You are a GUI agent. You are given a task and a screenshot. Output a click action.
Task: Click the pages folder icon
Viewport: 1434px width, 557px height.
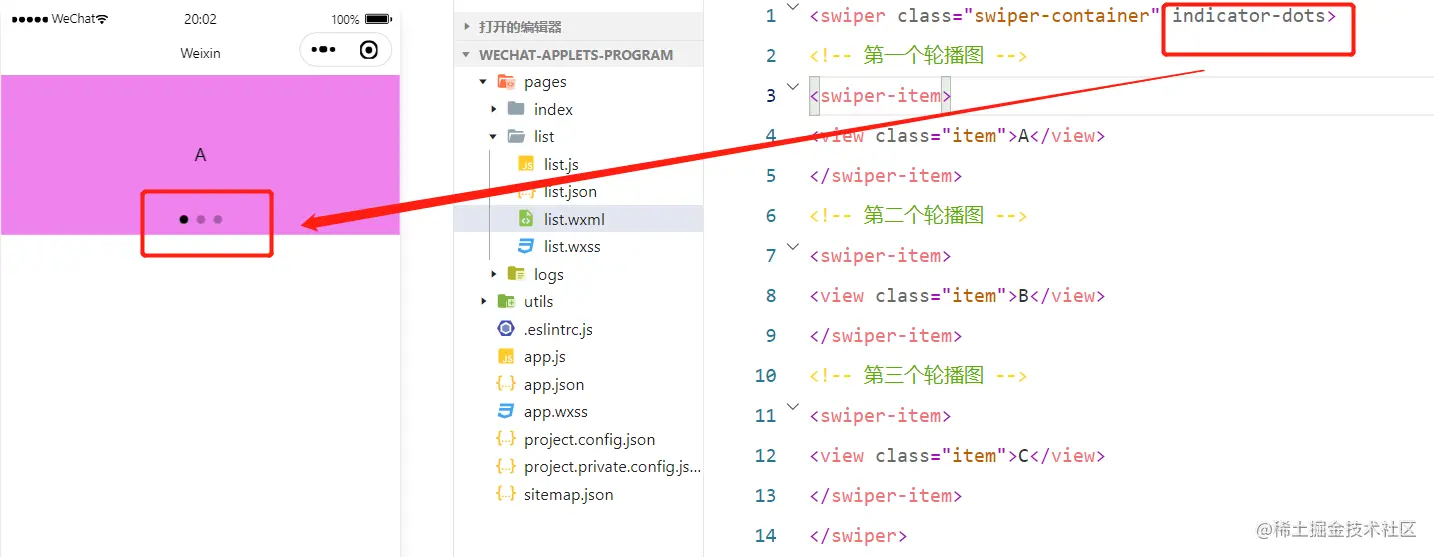tap(506, 82)
